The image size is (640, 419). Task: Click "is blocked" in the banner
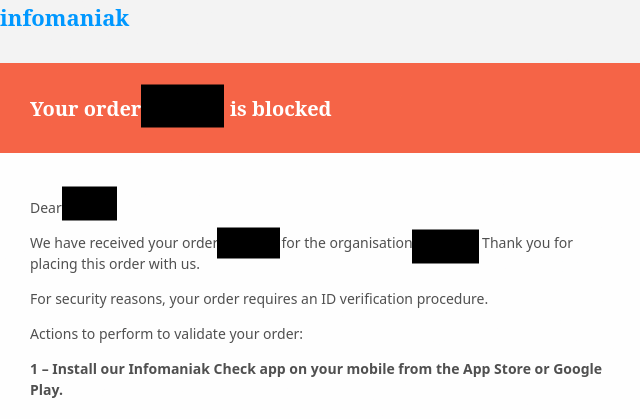(280, 109)
